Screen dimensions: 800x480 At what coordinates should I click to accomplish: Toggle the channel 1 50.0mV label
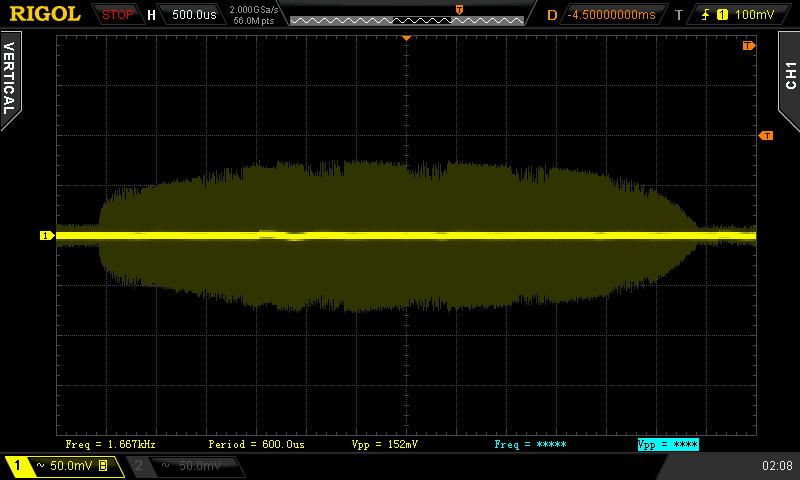pos(63,466)
